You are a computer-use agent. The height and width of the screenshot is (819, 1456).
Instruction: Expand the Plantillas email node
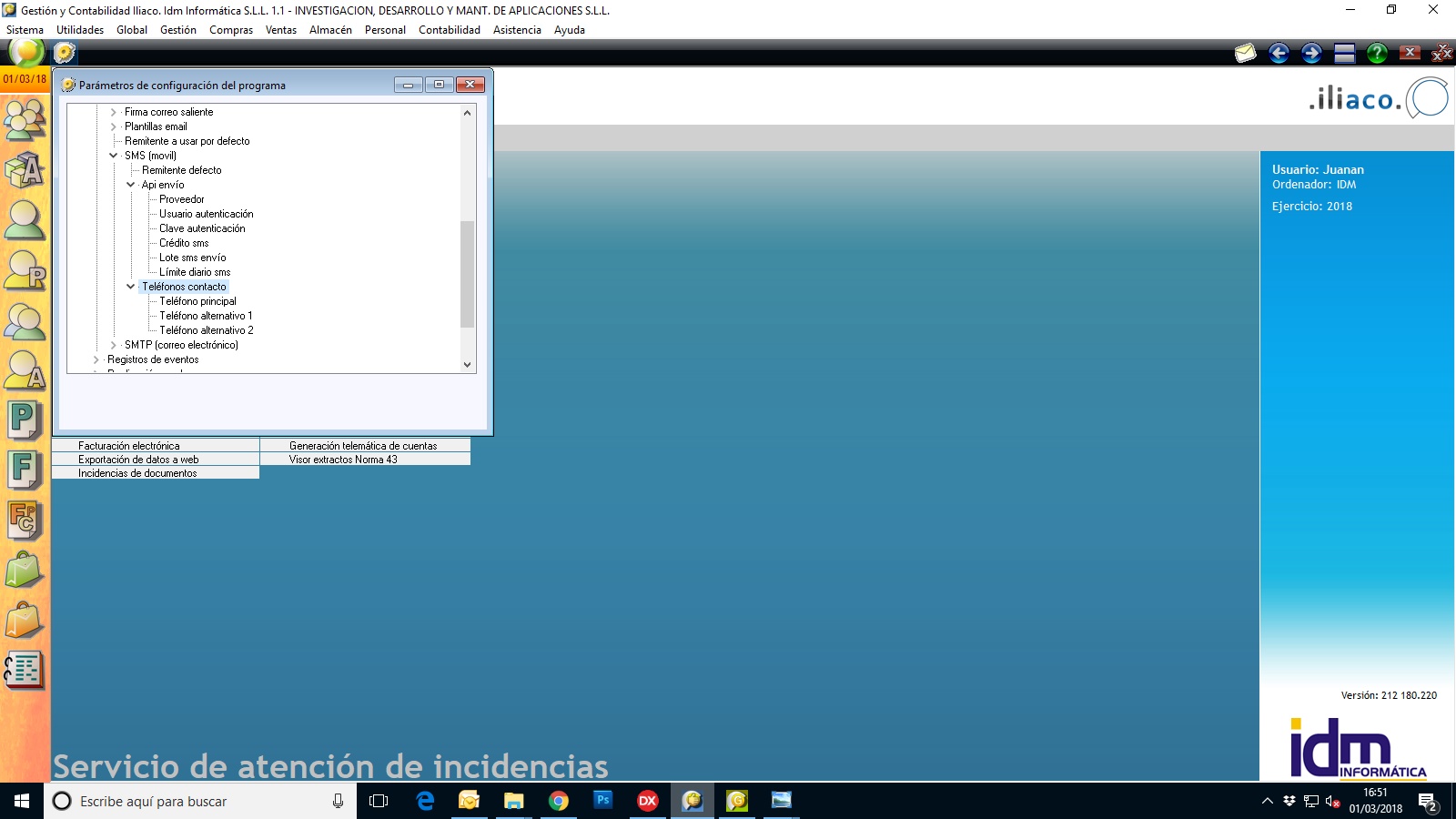114,126
